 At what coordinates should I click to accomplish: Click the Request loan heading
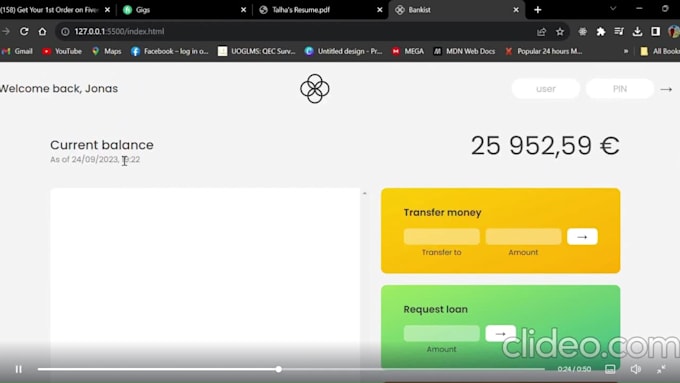(x=435, y=309)
